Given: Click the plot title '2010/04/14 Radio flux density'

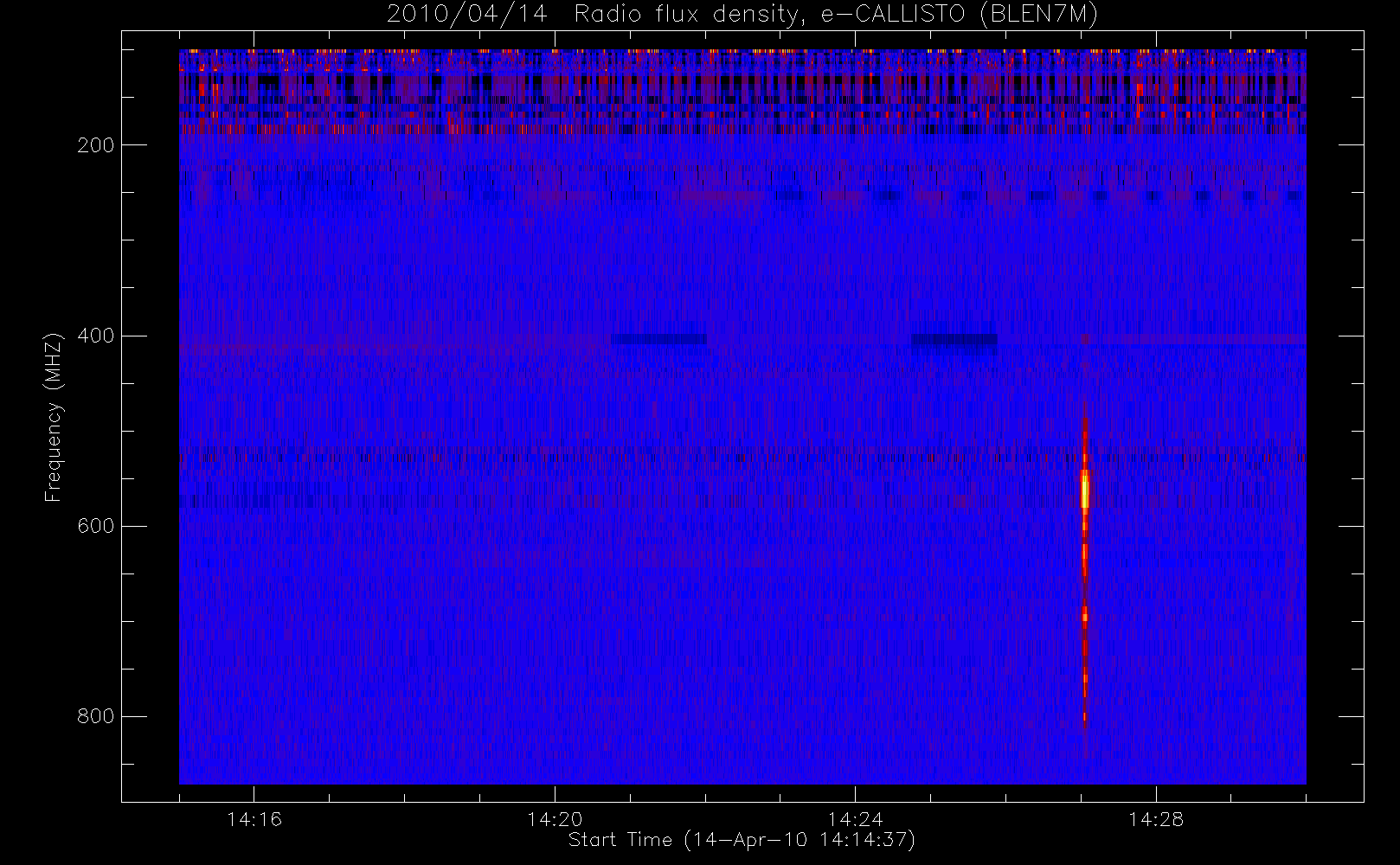Looking at the screenshot, I should (x=742, y=14).
